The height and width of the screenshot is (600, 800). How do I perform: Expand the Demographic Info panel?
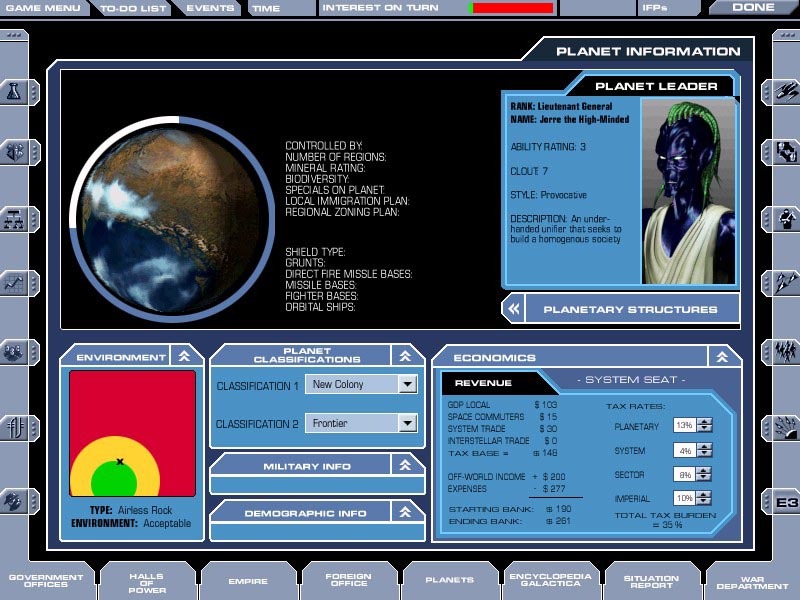[405, 512]
